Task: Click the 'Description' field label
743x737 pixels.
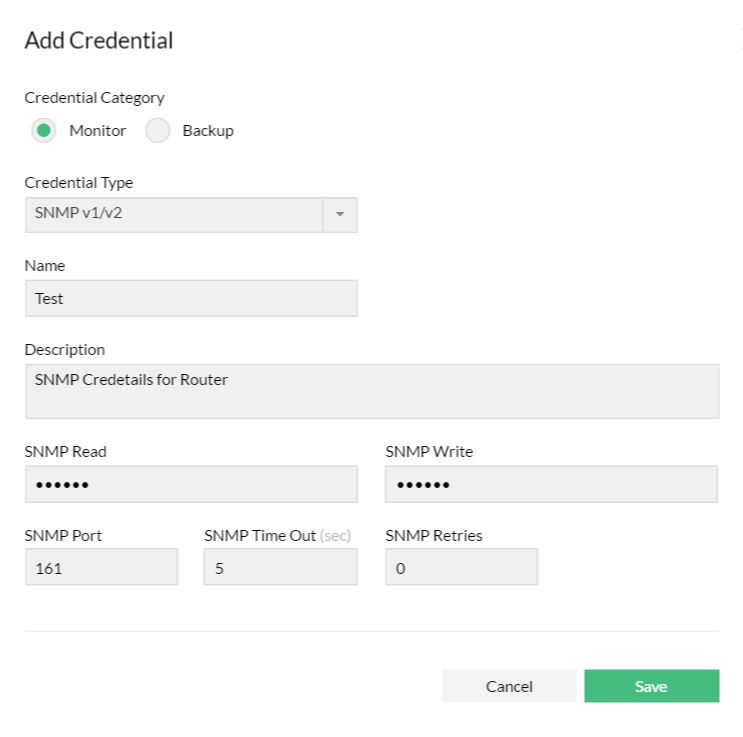Action: [x=65, y=350]
